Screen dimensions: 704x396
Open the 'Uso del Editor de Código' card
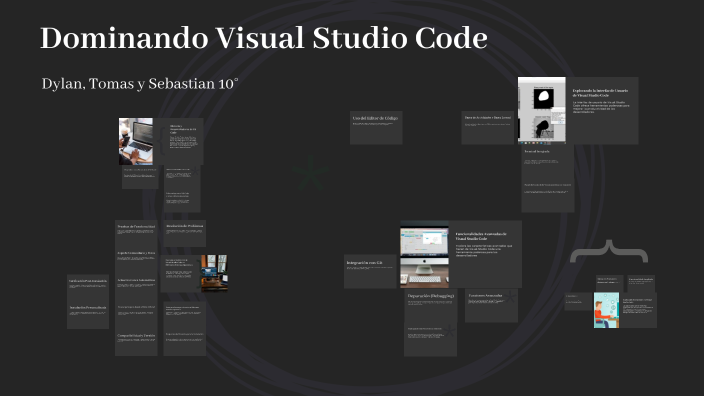click(376, 128)
